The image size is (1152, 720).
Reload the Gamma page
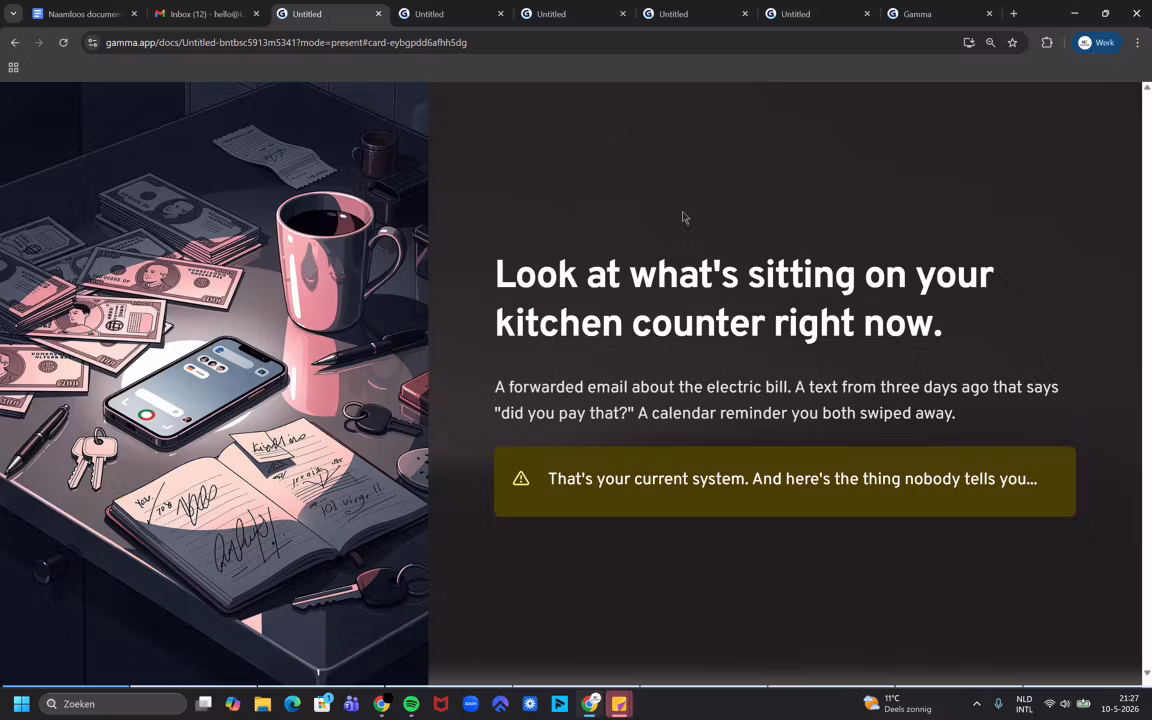point(63,43)
